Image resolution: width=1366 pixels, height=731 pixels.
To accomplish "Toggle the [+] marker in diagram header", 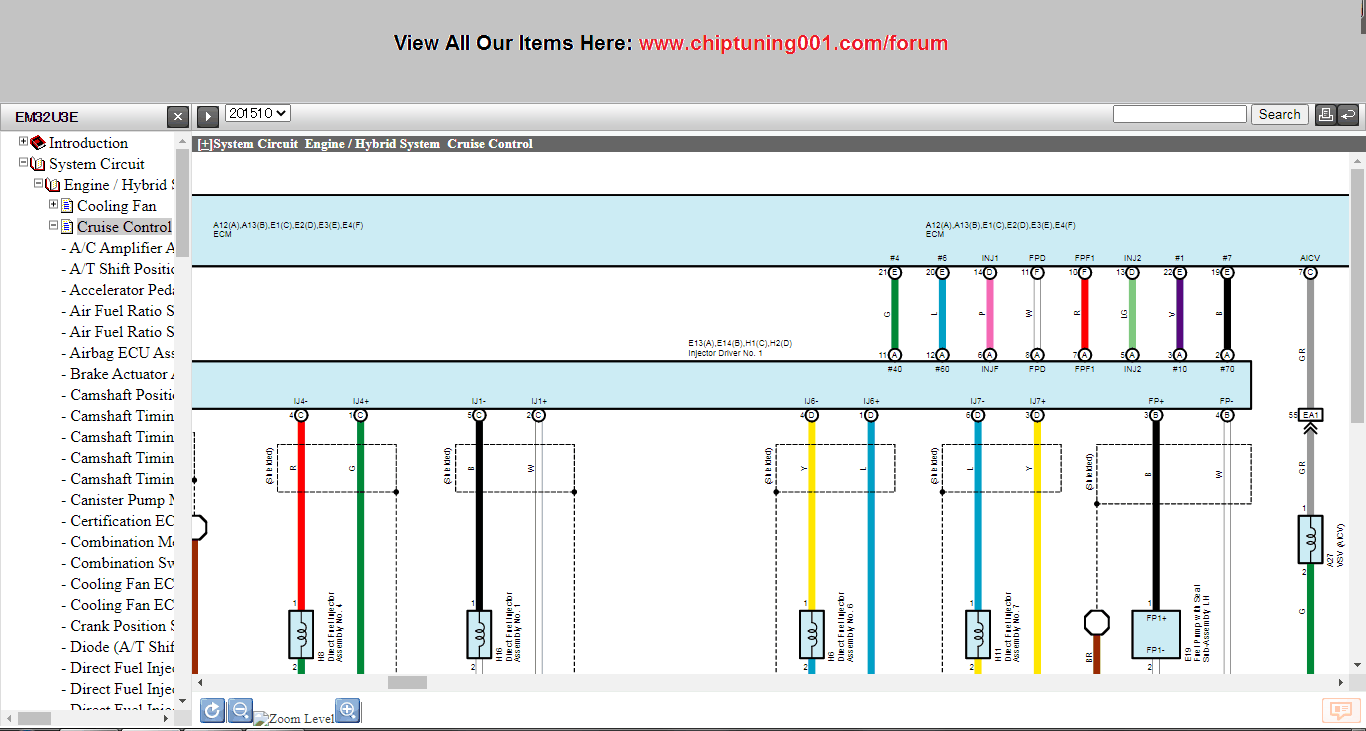I will pos(205,144).
